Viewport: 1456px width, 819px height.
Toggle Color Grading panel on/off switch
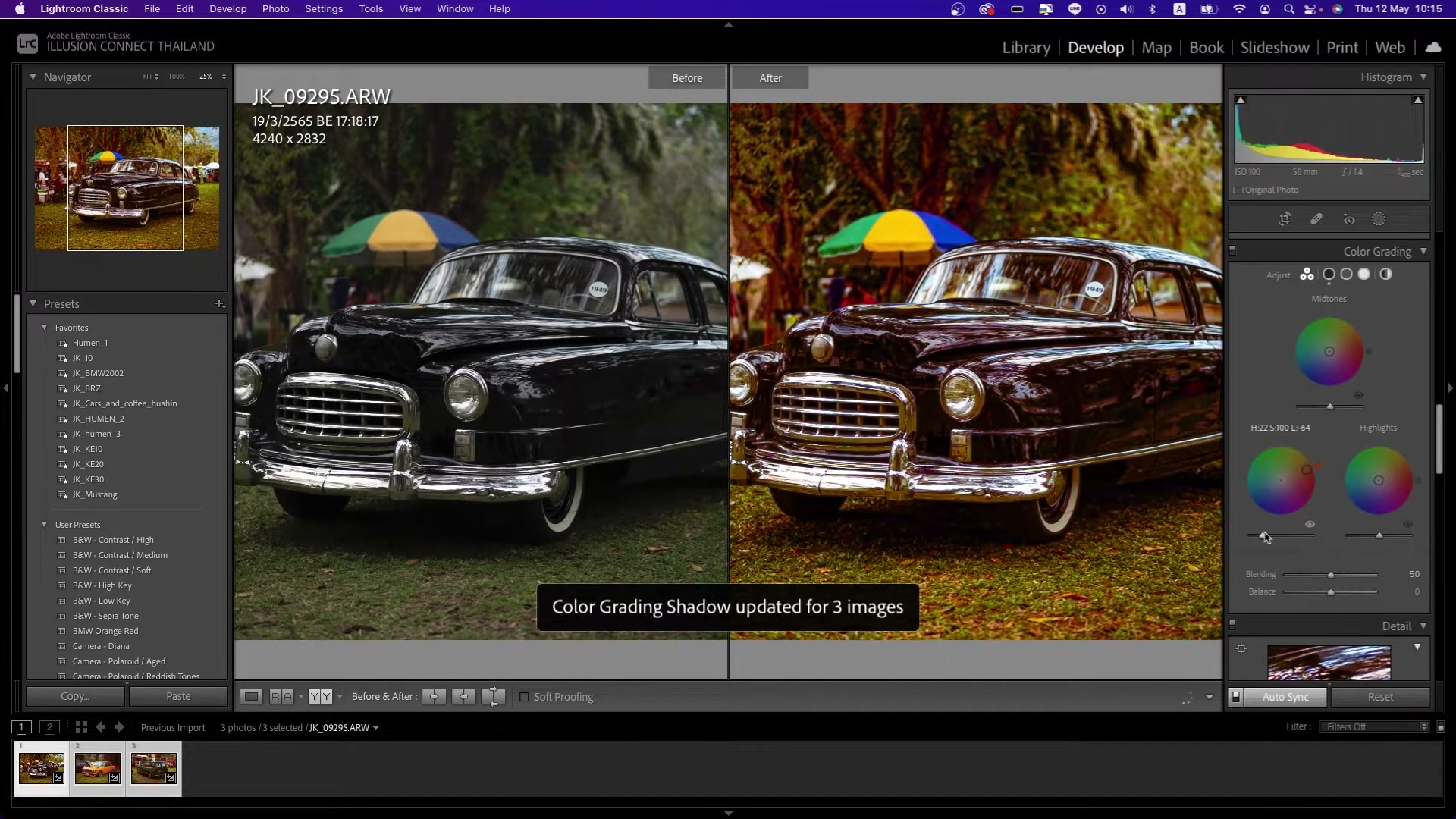pos(1232,249)
